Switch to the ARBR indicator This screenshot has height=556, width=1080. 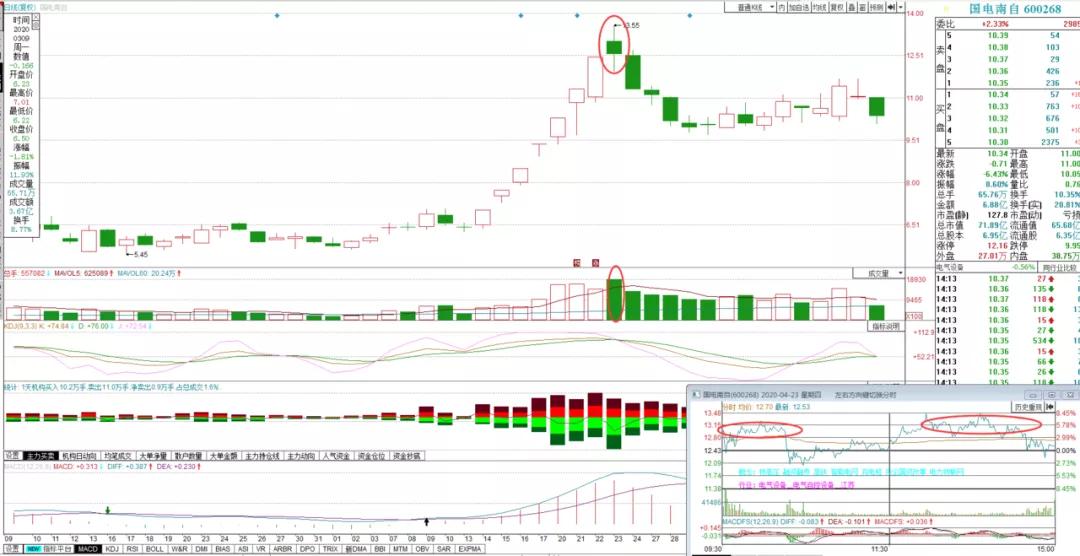pyautogui.click(x=282, y=548)
